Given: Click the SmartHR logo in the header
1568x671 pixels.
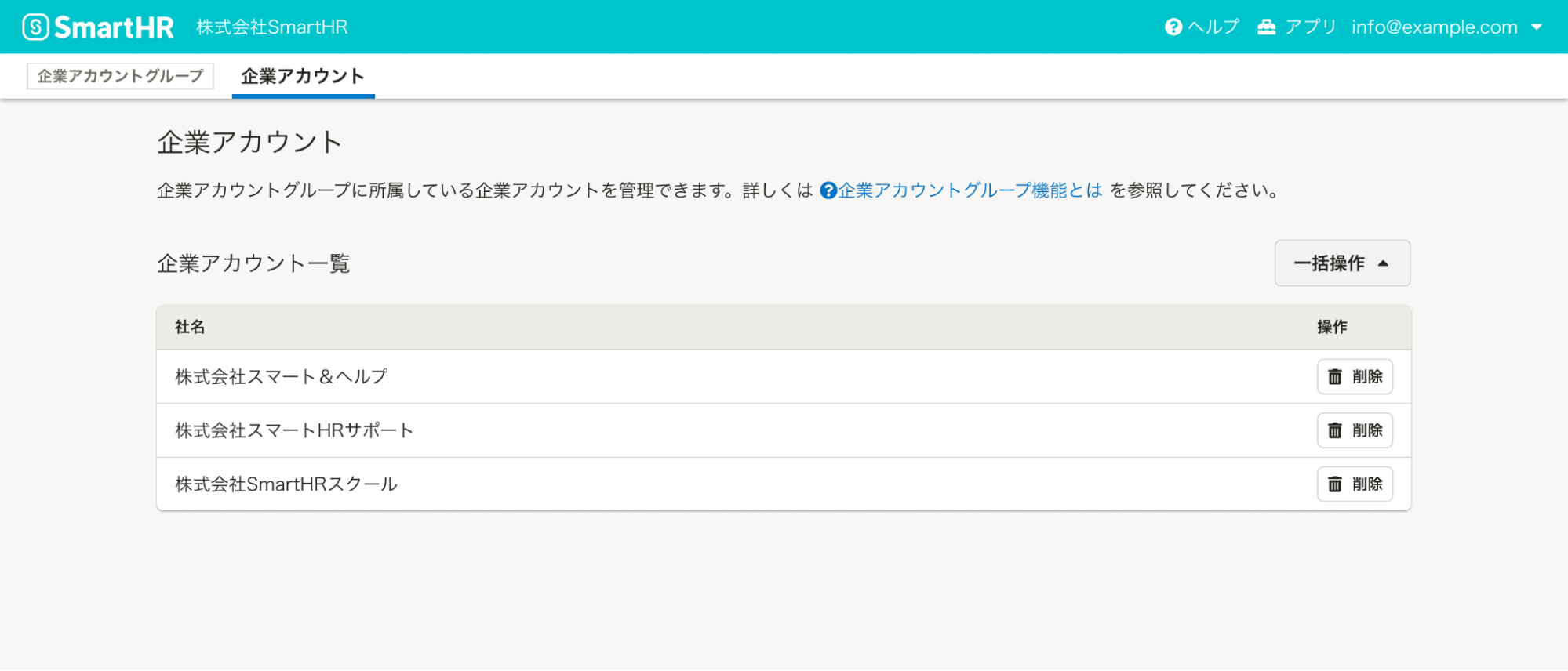Looking at the screenshot, I should pos(98,27).
